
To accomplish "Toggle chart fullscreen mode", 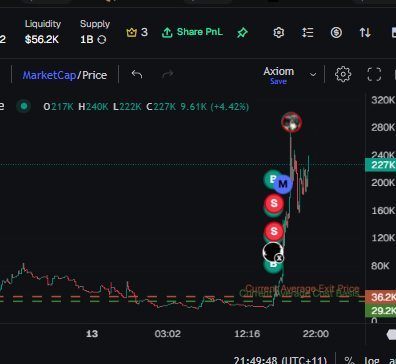I will click(374, 74).
